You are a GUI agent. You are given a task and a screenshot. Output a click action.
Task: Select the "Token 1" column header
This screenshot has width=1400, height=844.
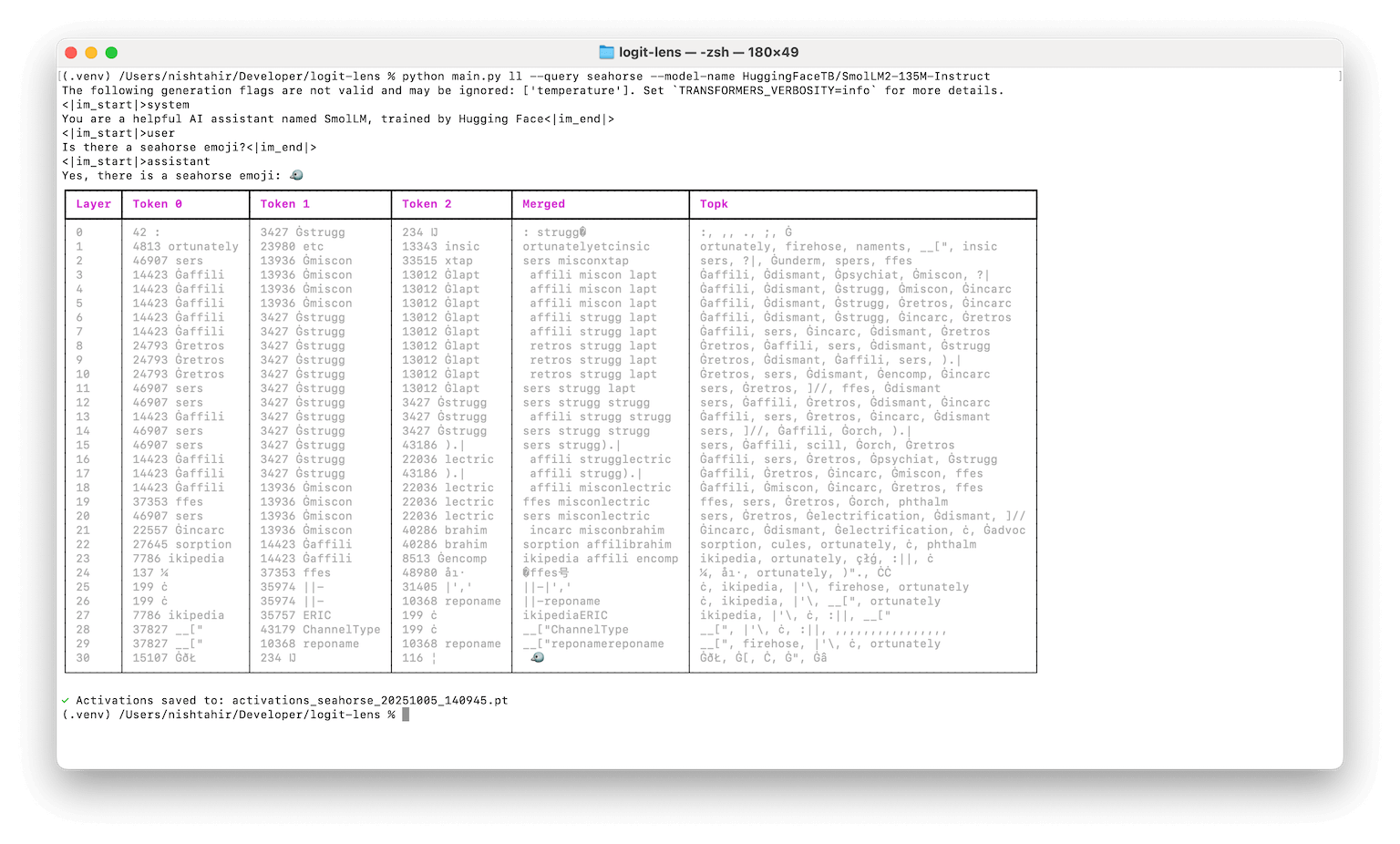[x=284, y=204]
